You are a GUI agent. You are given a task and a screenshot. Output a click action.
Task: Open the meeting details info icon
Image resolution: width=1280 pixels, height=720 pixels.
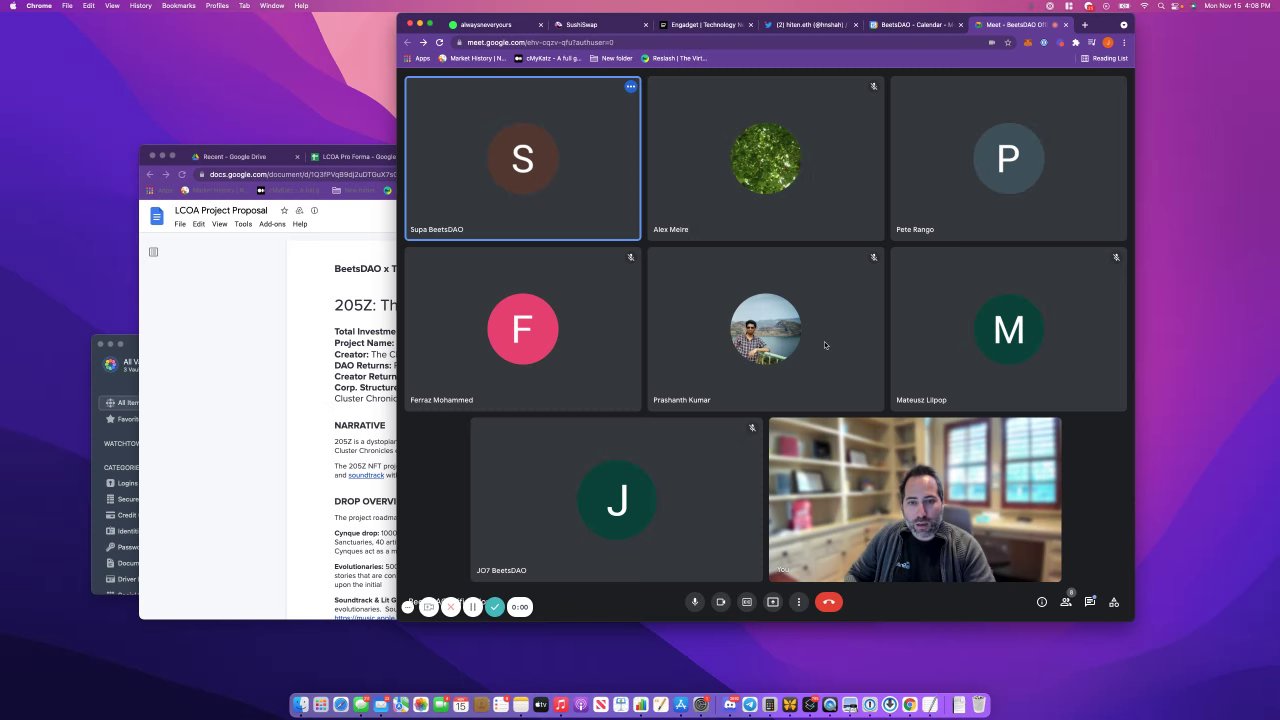point(1042,602)
